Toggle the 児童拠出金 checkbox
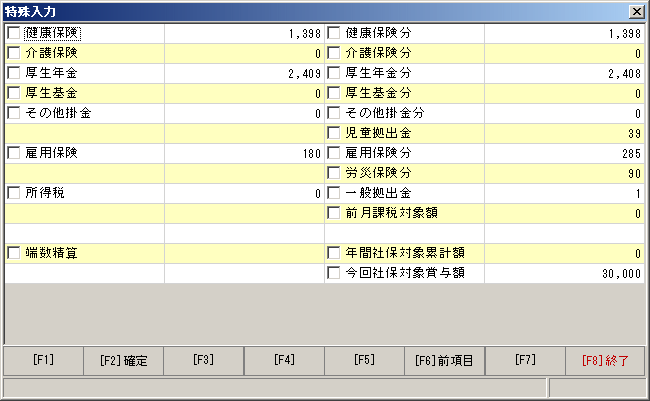This screenshot has height=401, width=650. click(334, 133)
